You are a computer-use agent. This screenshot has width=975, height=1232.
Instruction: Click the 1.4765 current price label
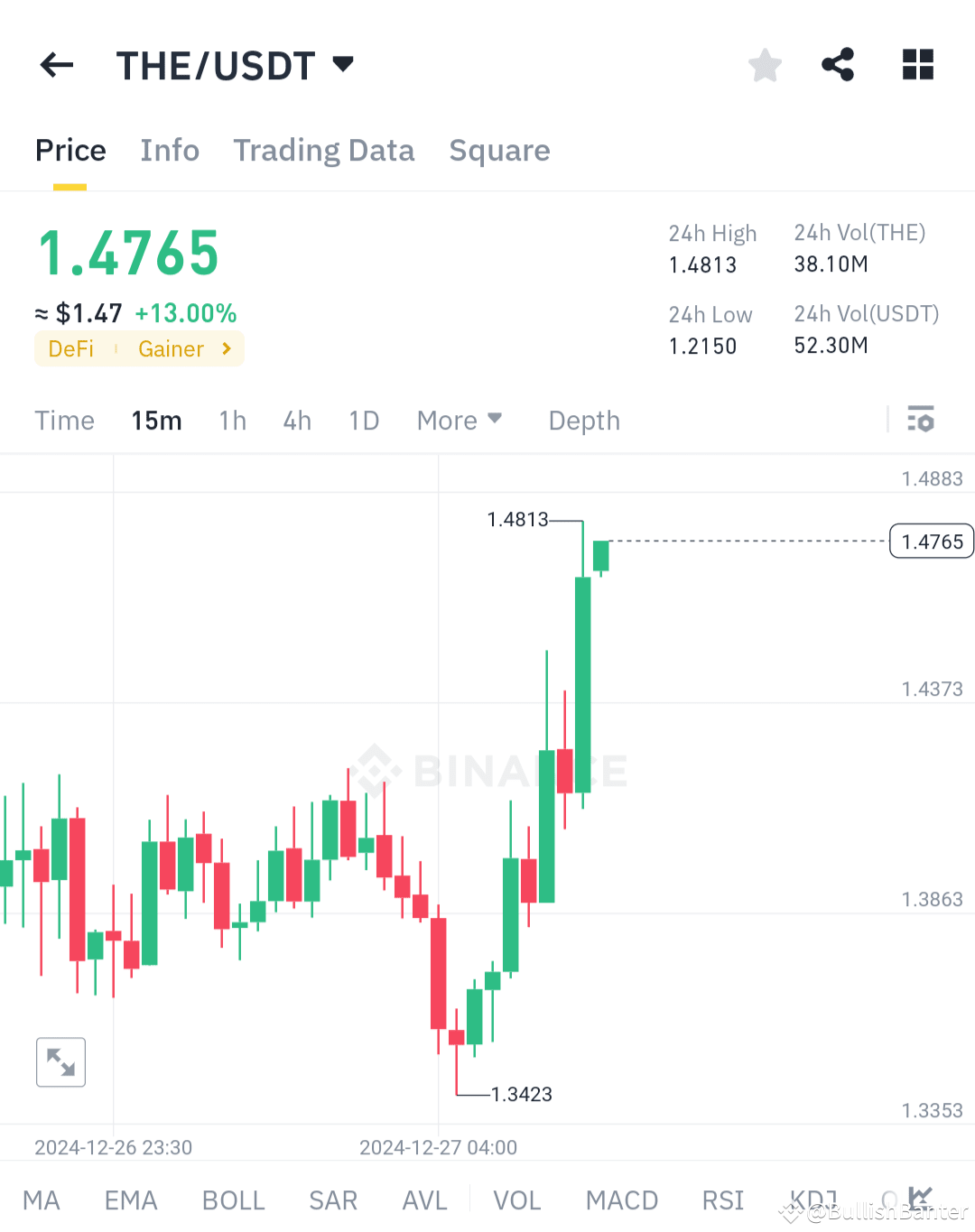pos(931,541)
